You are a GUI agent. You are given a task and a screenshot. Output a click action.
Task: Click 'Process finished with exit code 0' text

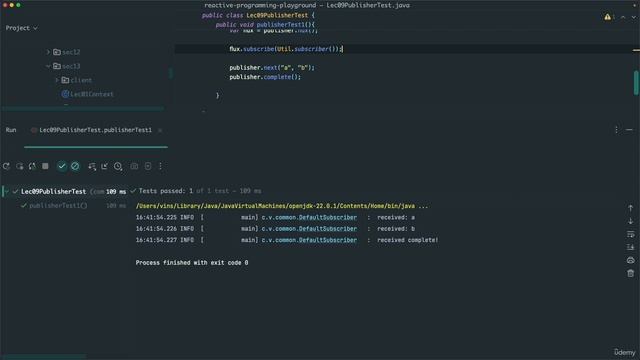tap(192, 263)
